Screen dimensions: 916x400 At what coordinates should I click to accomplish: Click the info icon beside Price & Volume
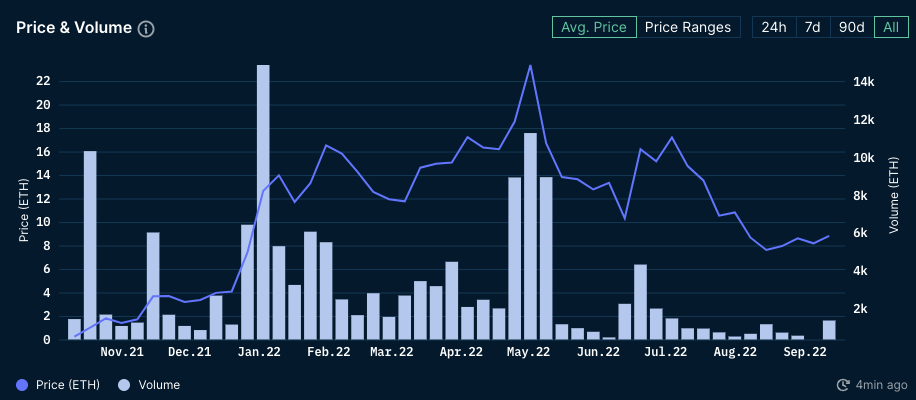146,29
